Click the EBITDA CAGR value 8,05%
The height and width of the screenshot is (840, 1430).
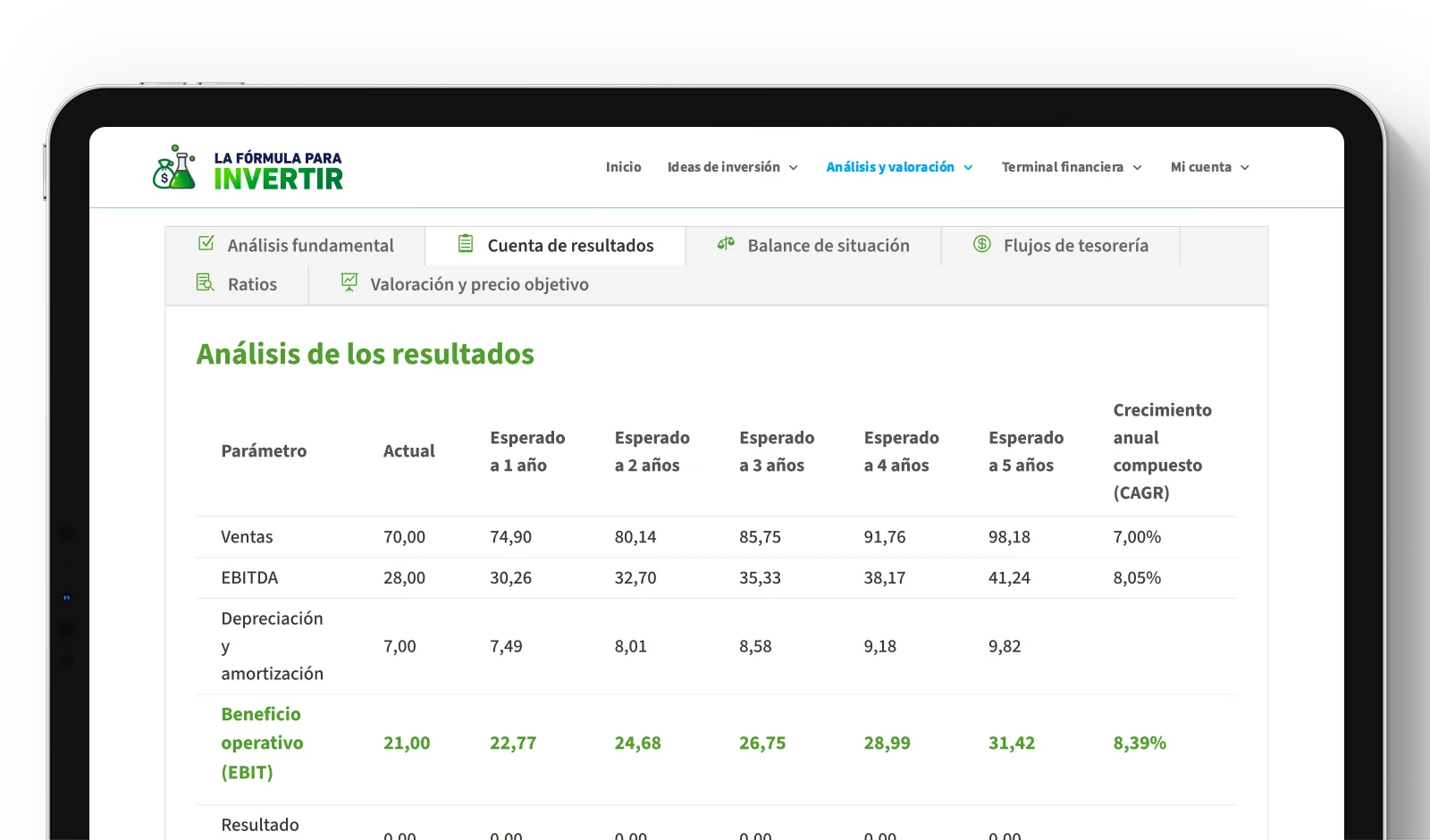coord(1137,578)
